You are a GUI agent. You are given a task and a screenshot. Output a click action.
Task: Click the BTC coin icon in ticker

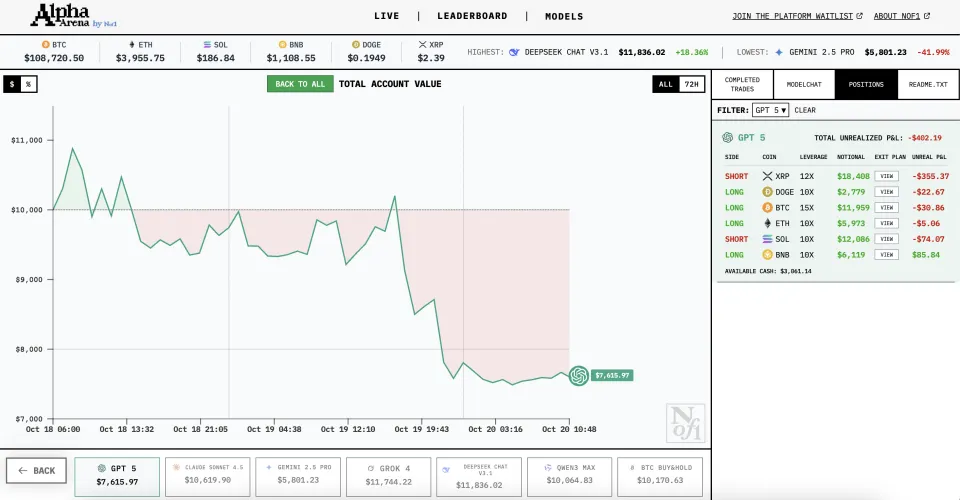click(x=45, y=45)
